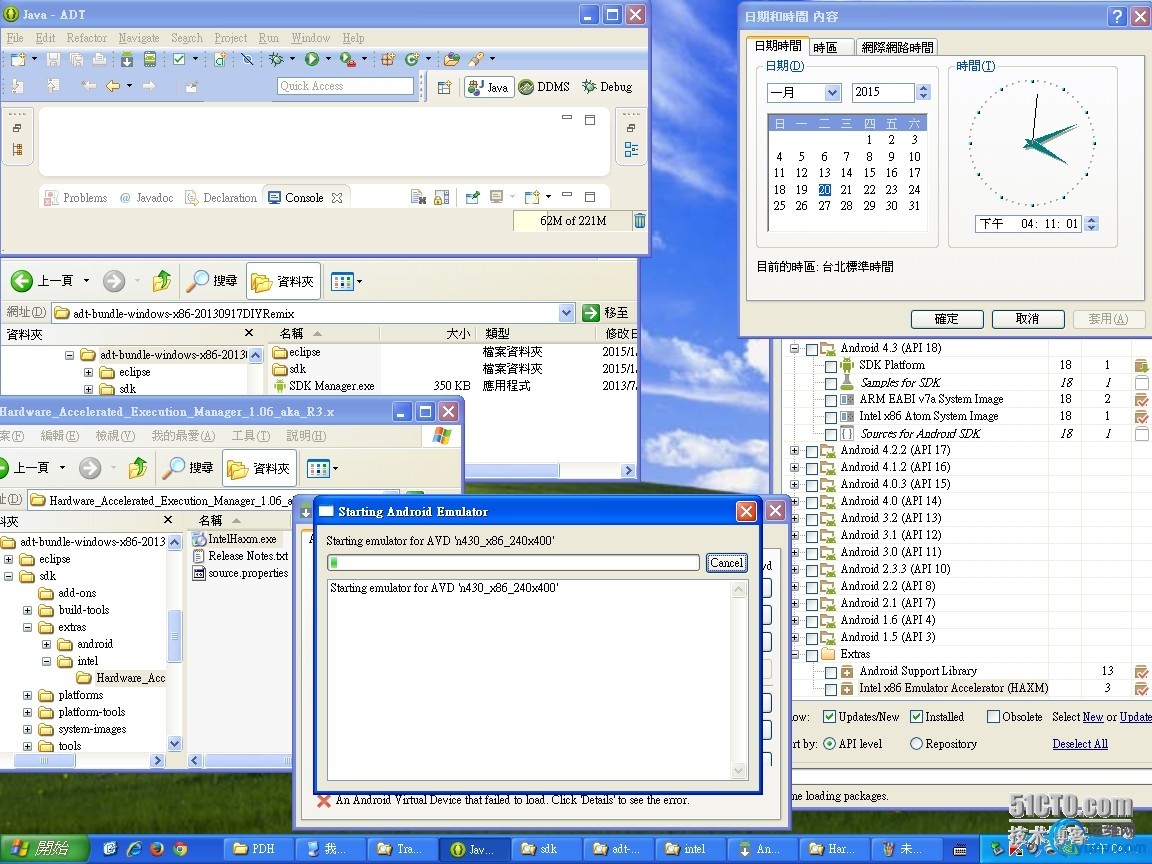The image size is (1152, 864).
Task: Toggle Updates/New checkbox
Action: click(x=829, y=716)
